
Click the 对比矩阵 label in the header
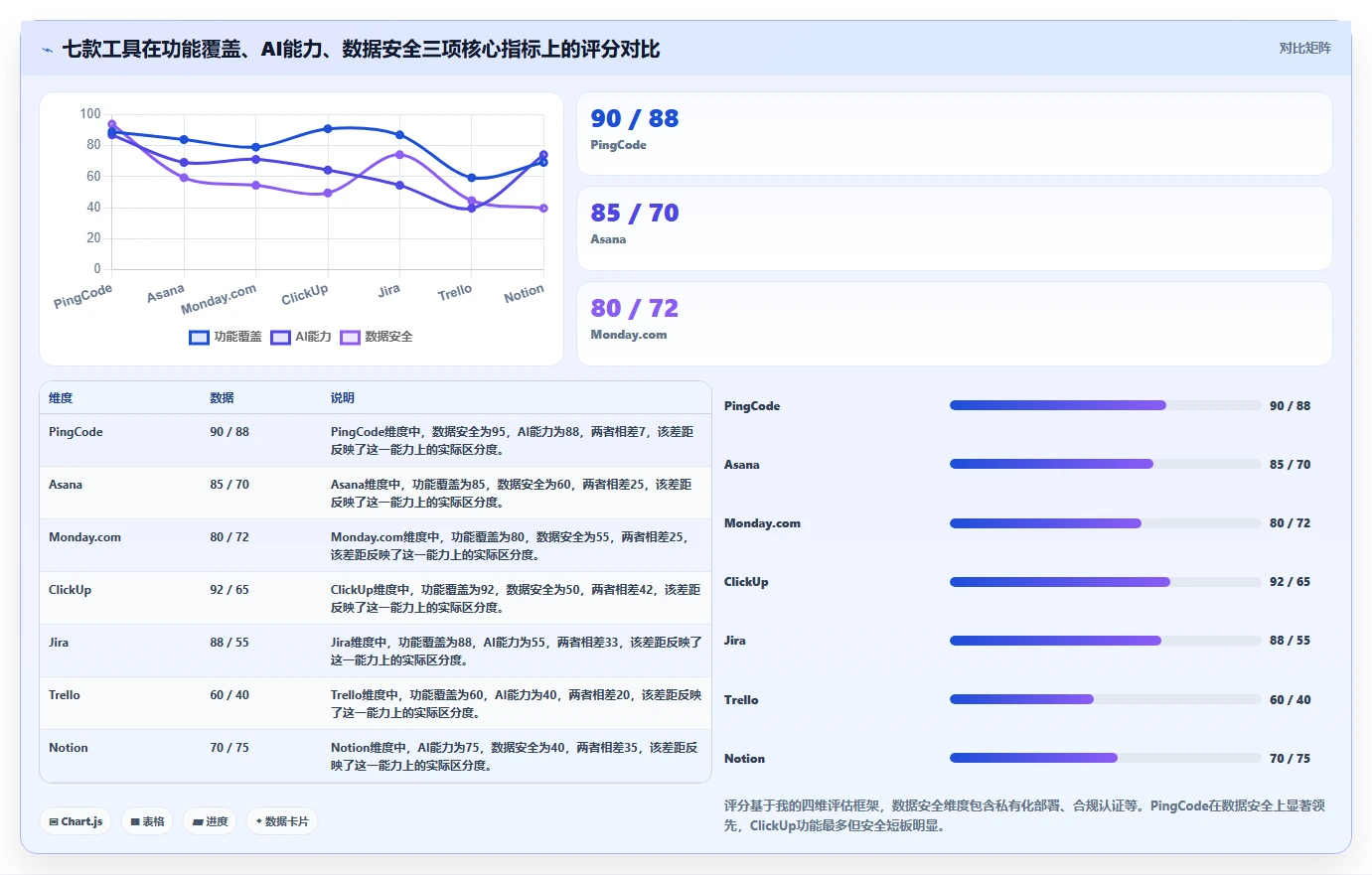[x=1304, y=48]
